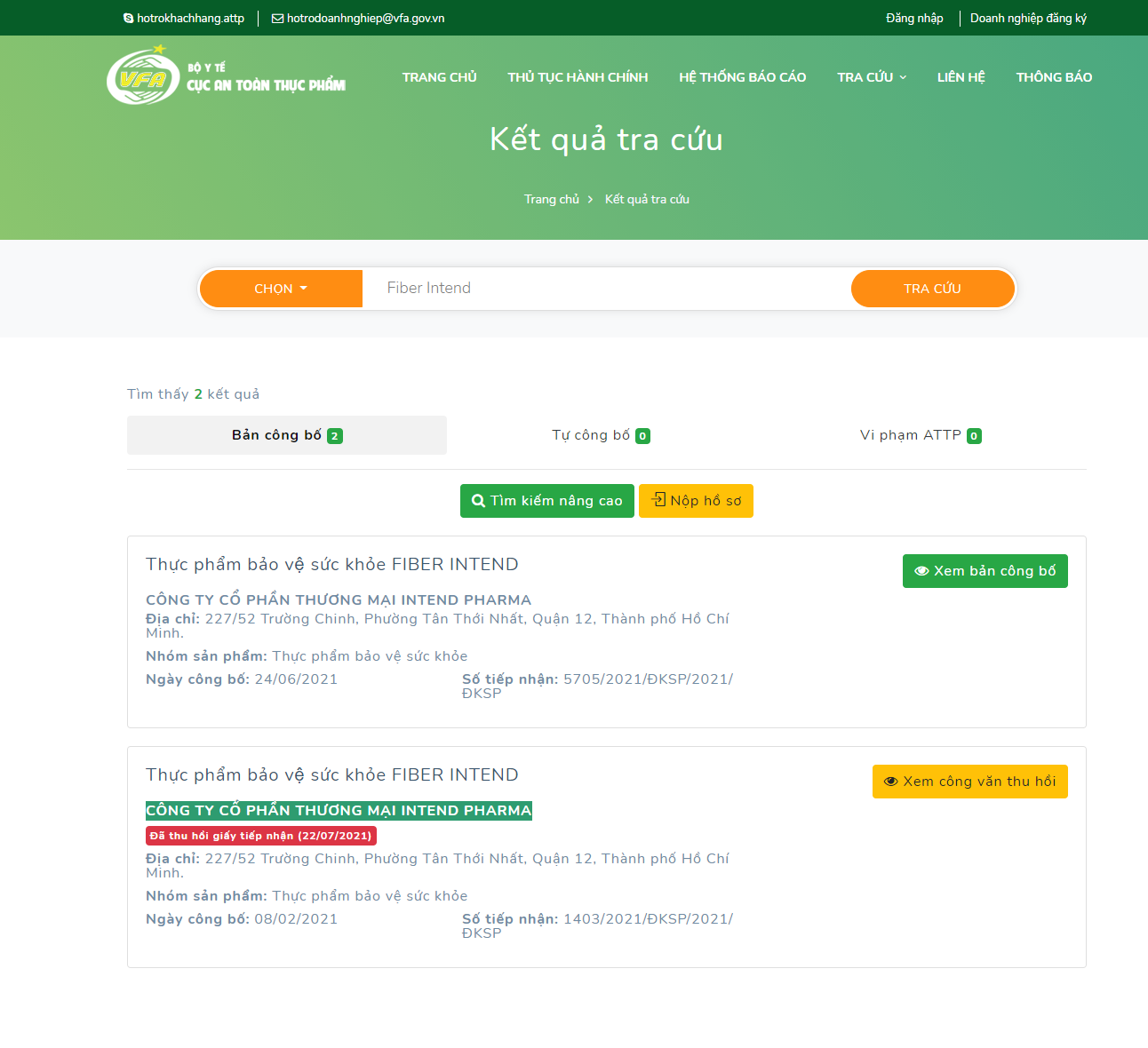The image size is (1148, 1048).
Task: Click the green badge 2 on Bản công bố
Action: (x=334, y=436)
